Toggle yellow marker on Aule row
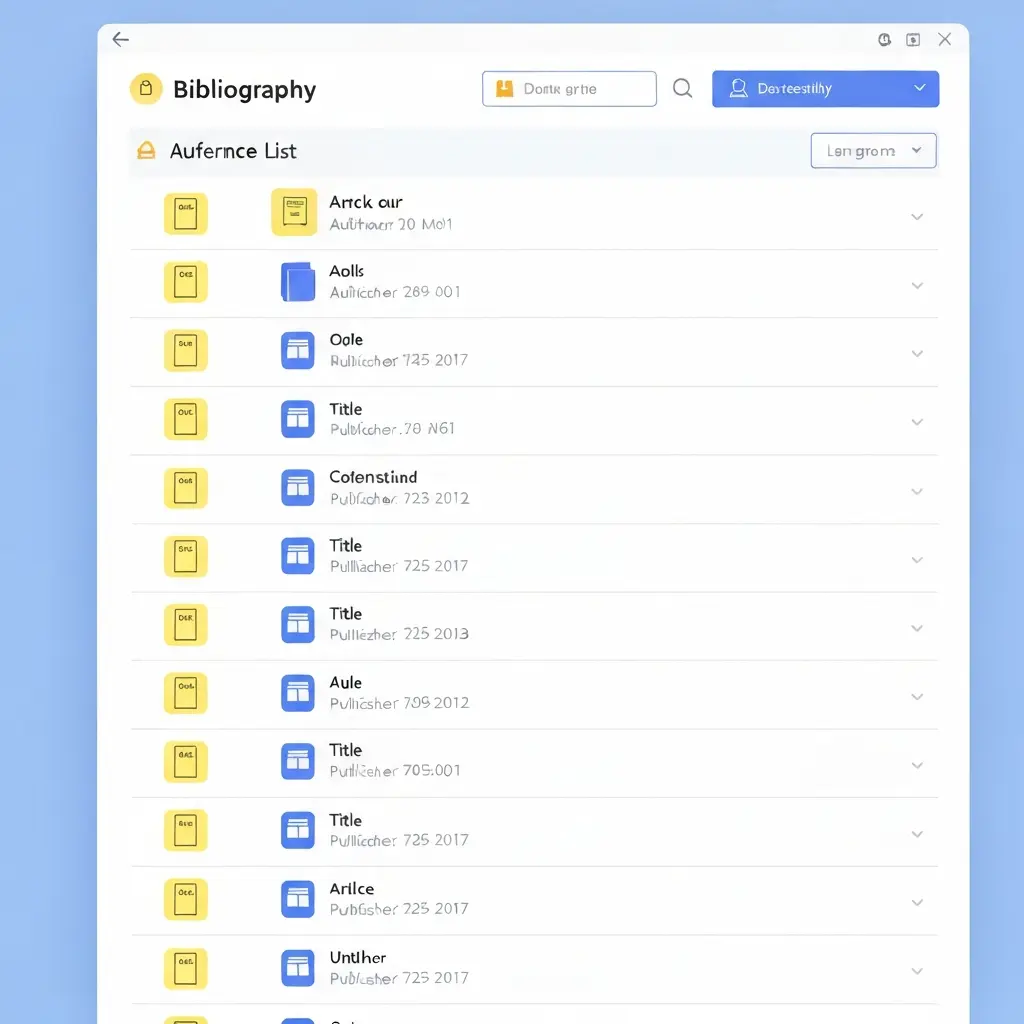The image size is (1024, 1024). tap(185, 694)
